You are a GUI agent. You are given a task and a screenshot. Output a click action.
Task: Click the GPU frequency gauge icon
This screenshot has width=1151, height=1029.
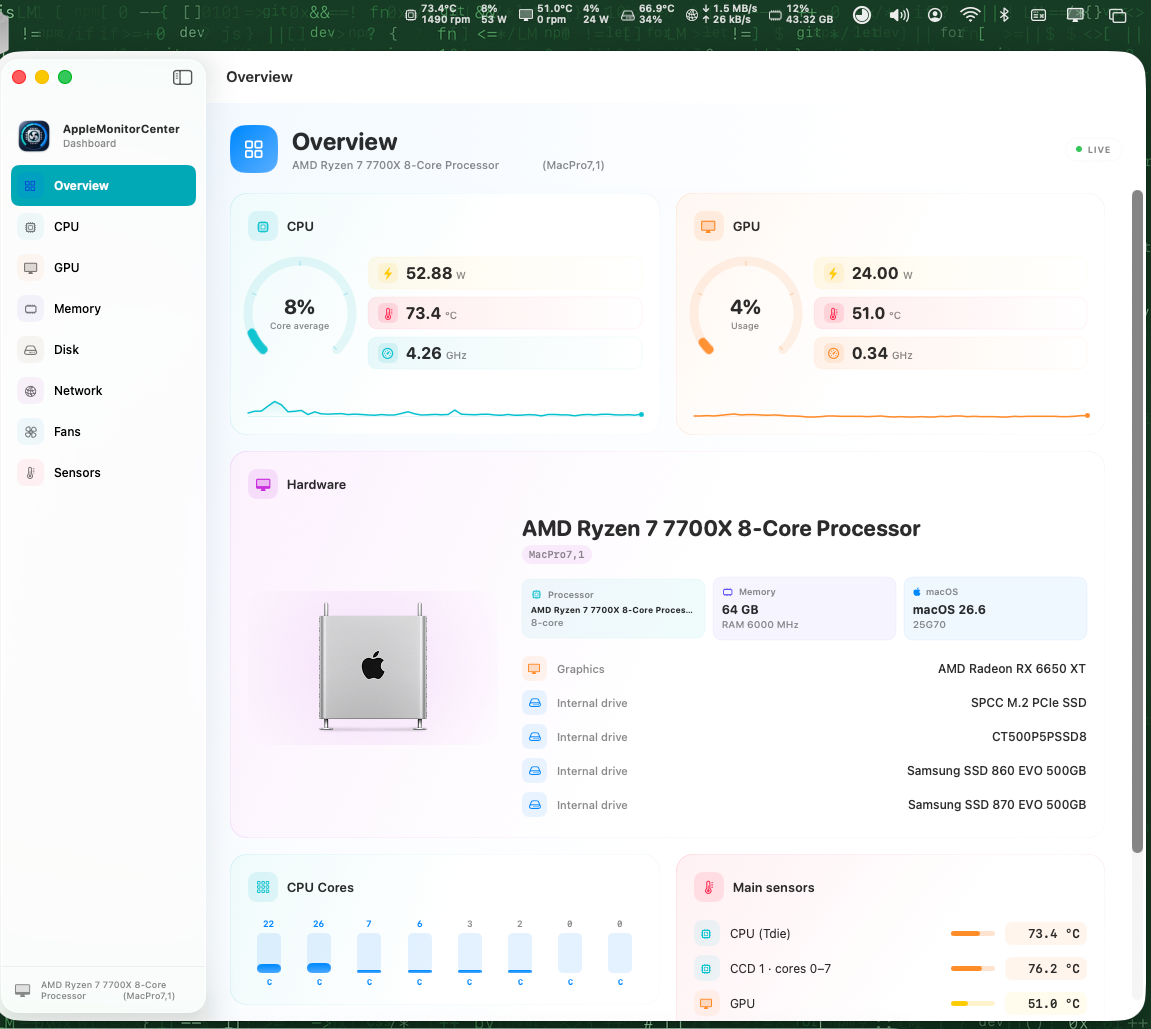tap(833, 354)
